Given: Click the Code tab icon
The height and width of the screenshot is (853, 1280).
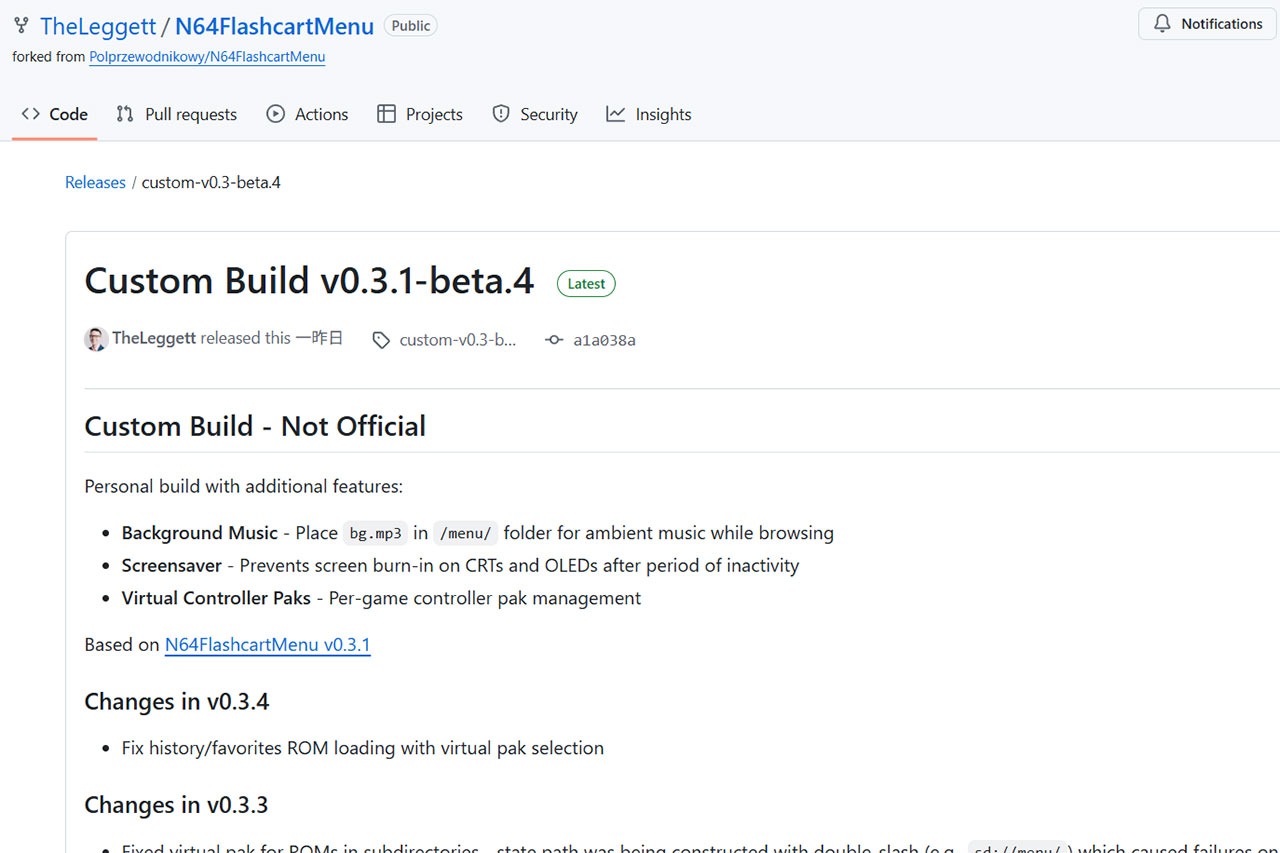Looking at the screenshot, I should (29, 113).
